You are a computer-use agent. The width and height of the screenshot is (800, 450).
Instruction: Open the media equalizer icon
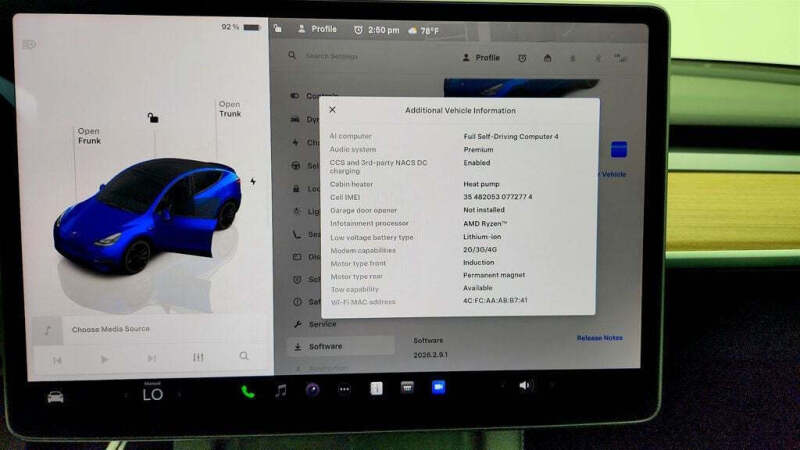pyautogui.click(x=198, y=357)
